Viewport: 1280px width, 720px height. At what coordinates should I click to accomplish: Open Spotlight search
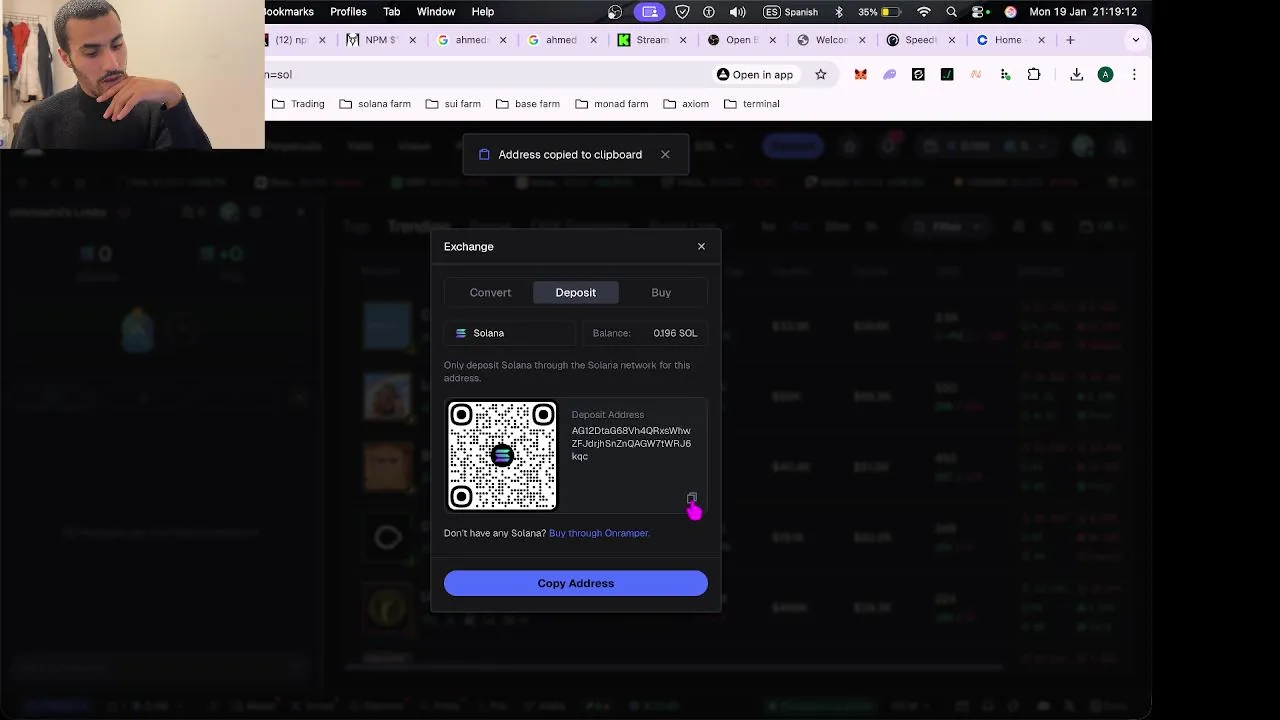coord(952,12)
